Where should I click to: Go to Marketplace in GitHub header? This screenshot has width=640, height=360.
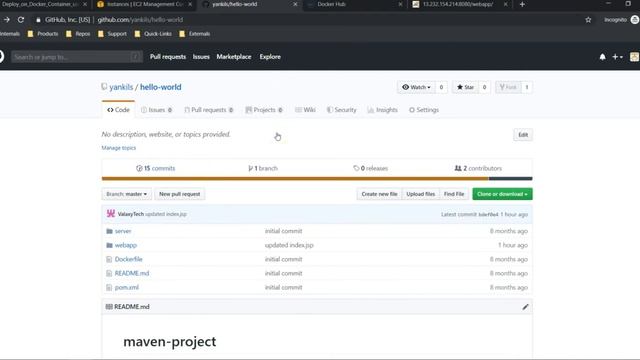point(234,57)
